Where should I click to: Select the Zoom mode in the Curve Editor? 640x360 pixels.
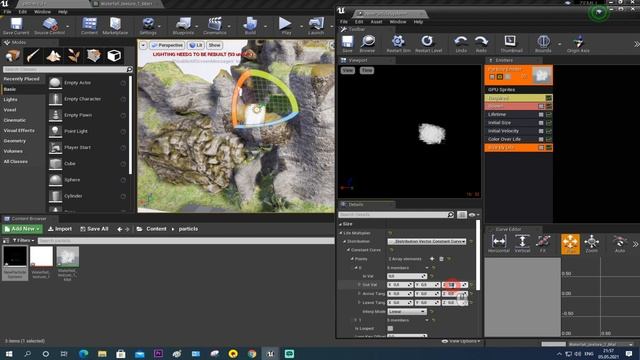coord(591,244)
